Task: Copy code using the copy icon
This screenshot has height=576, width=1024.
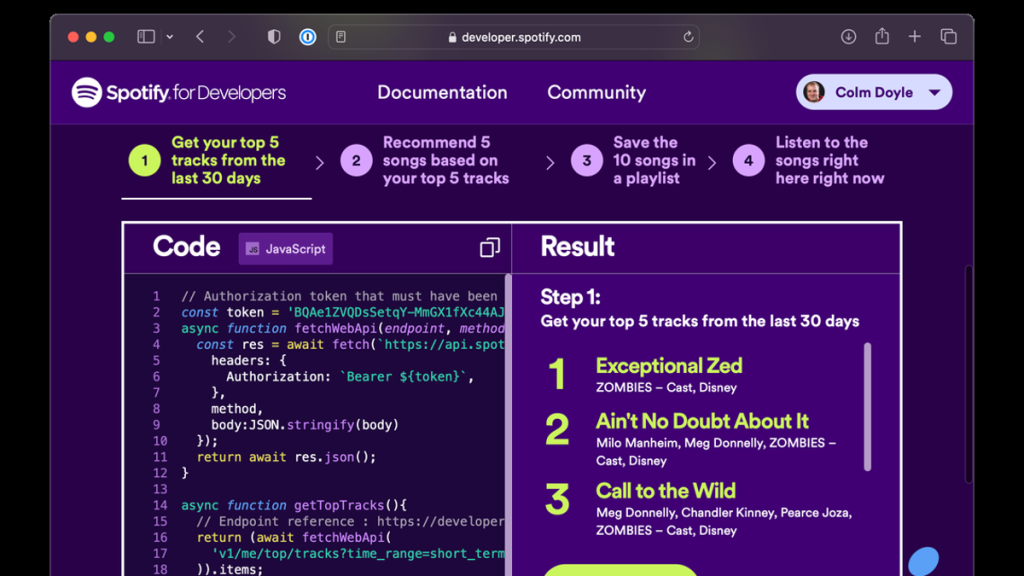Action: pos(489,248)
